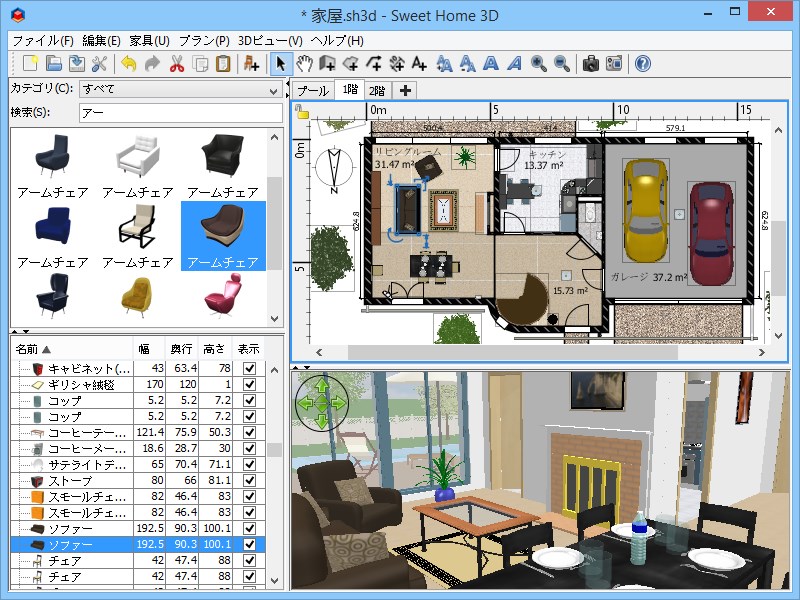This screenshot has width=800, height=600.
Task: Toggle visibility of ストーブ row
Action: coord(249,480)
